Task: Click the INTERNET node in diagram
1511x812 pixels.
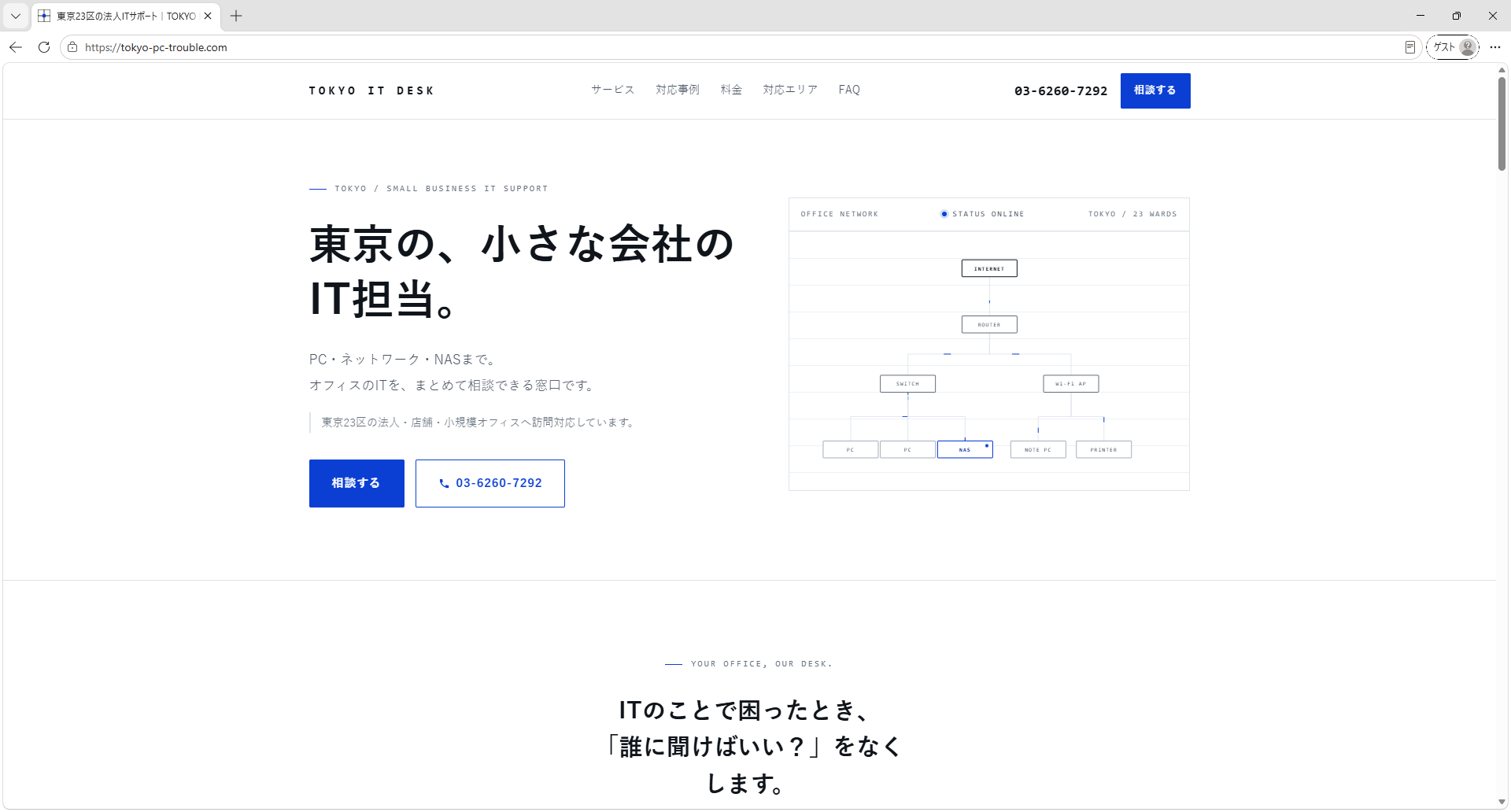Action: coord(989,268)
